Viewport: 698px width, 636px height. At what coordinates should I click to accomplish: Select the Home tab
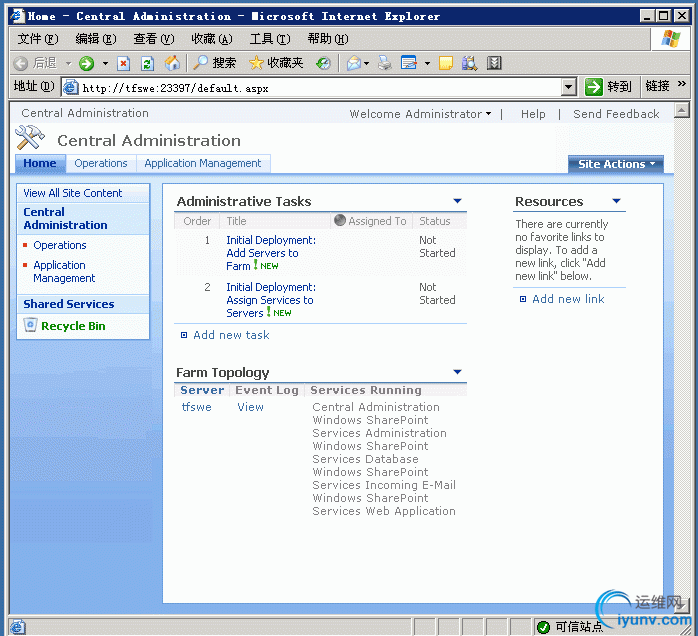click(40, 163)
